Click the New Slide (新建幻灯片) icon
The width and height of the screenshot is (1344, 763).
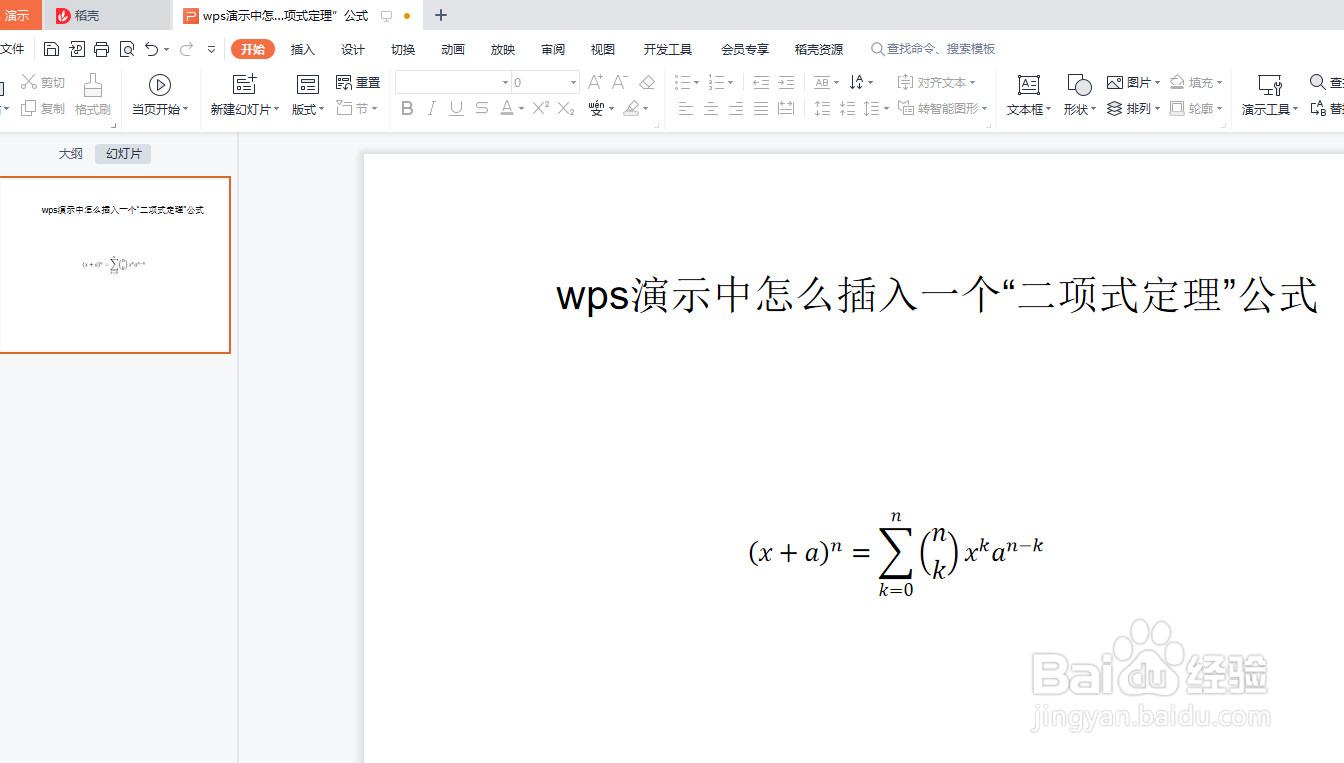pos(244,85)
